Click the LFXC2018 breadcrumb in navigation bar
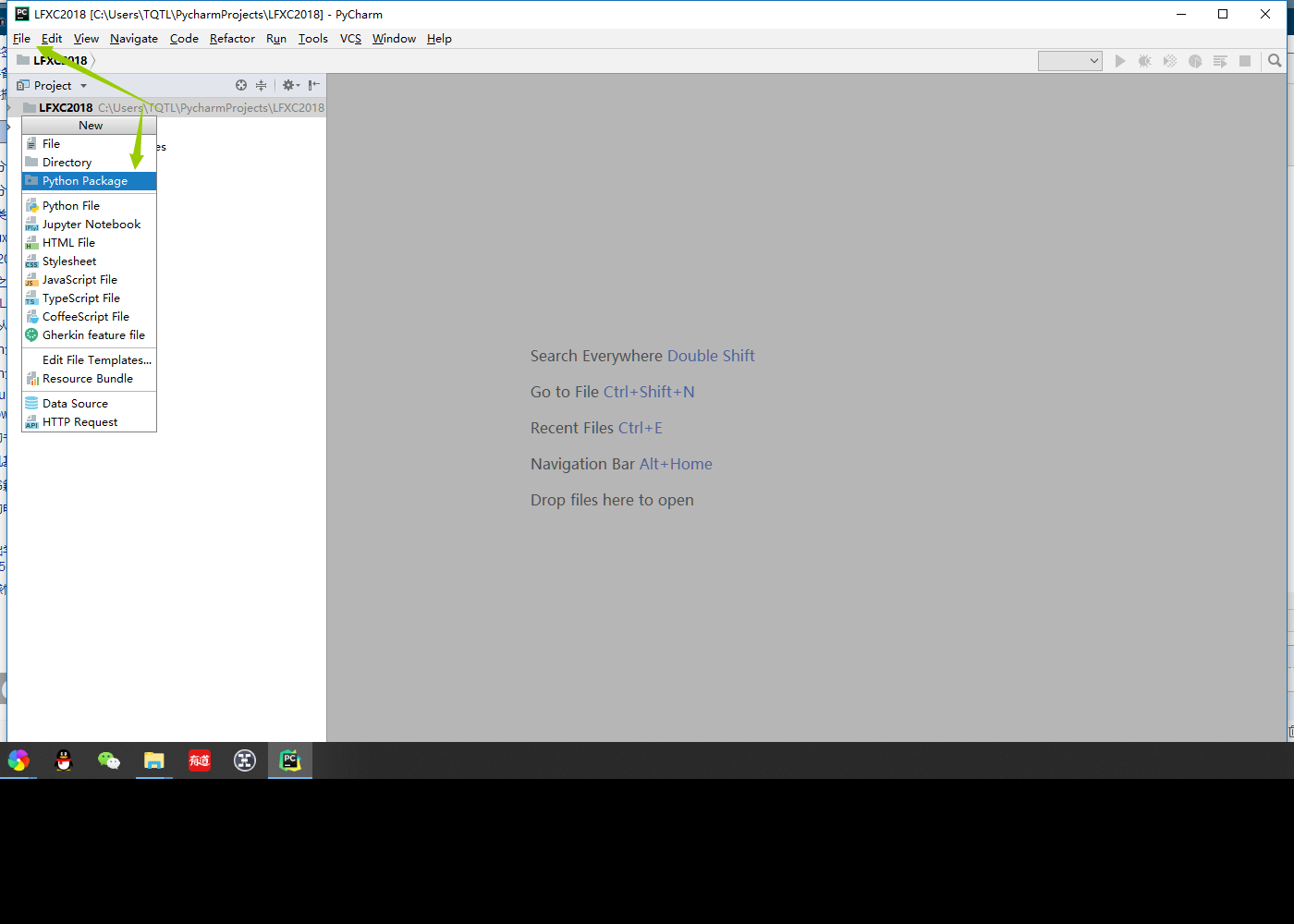1294x924 pixels. [53, 61]
